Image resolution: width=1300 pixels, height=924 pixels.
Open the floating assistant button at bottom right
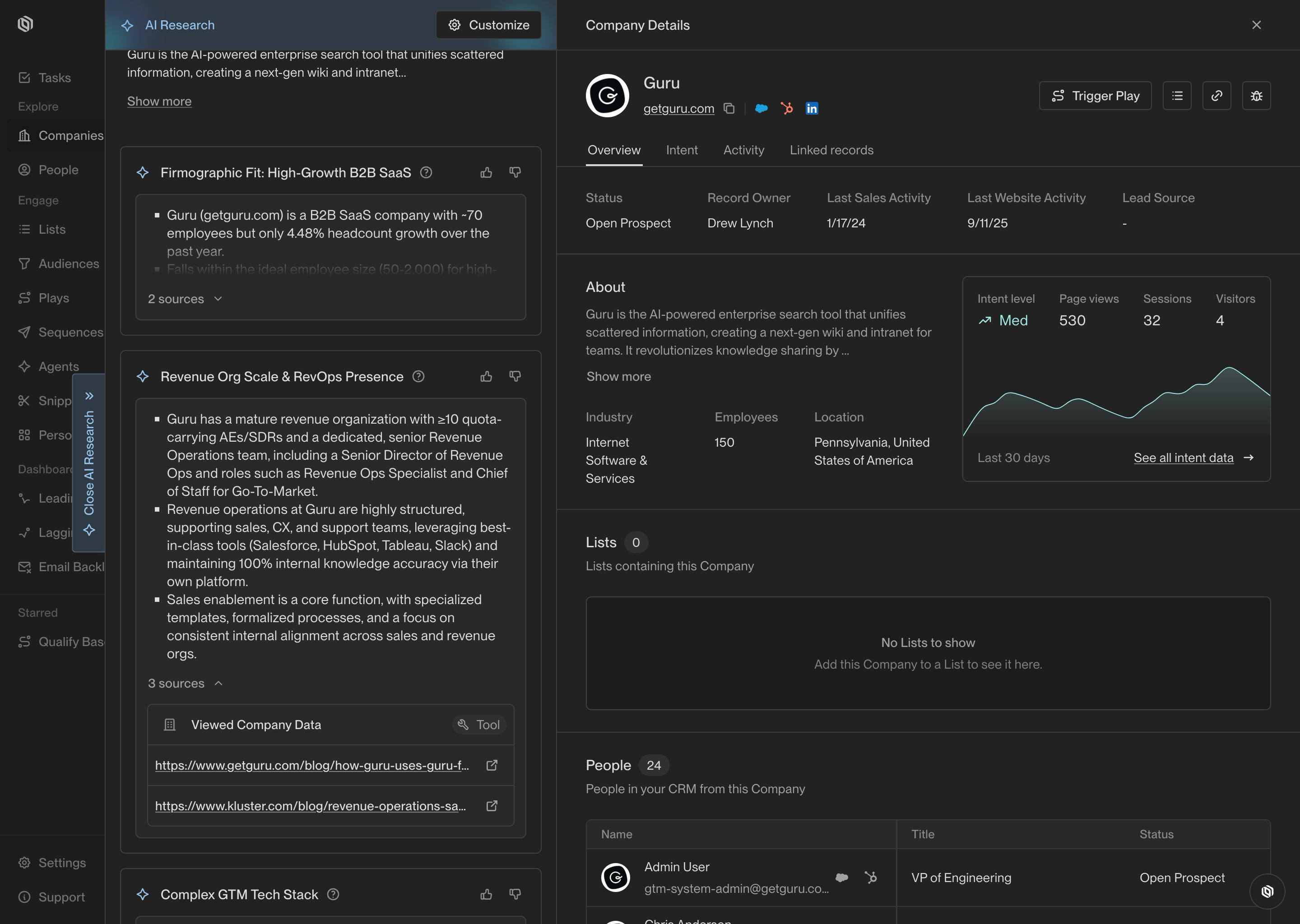click(1267, 892)
